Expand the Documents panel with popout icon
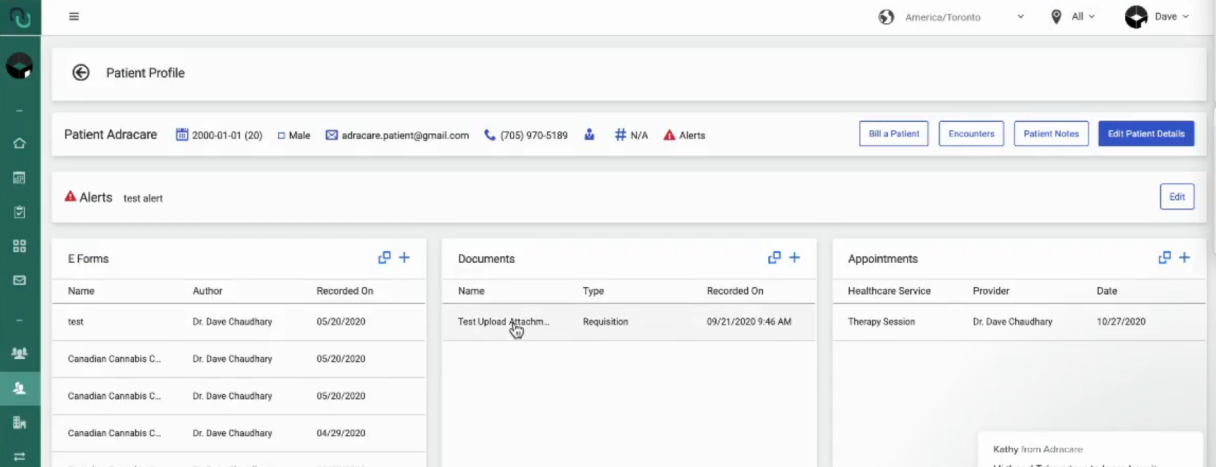This screenshot has width=1216, height=467. 774,257
